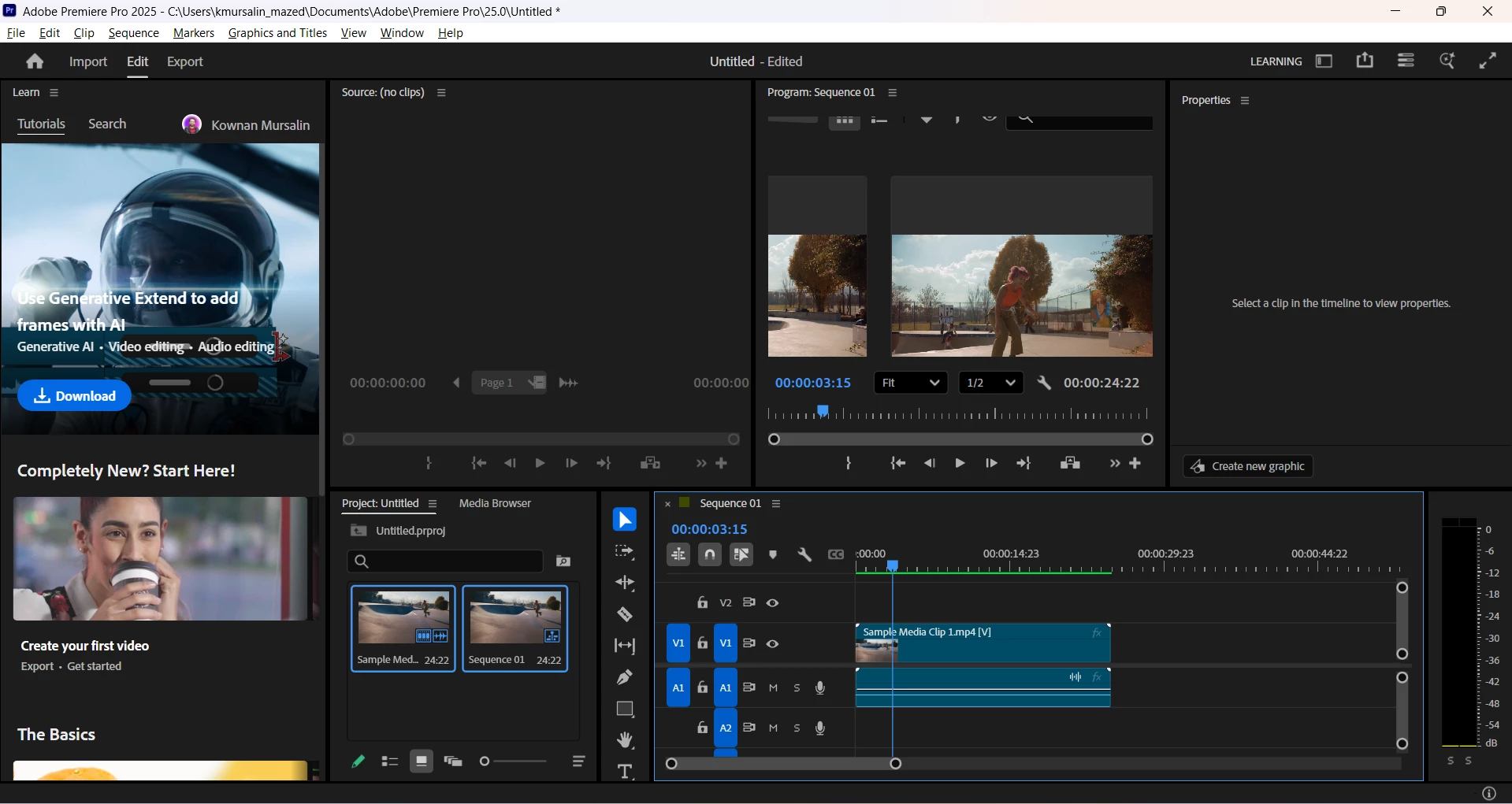Navigate up from Untitled.prproj bin
This screenshot has width=1512, height=804.
coord(358,532)
